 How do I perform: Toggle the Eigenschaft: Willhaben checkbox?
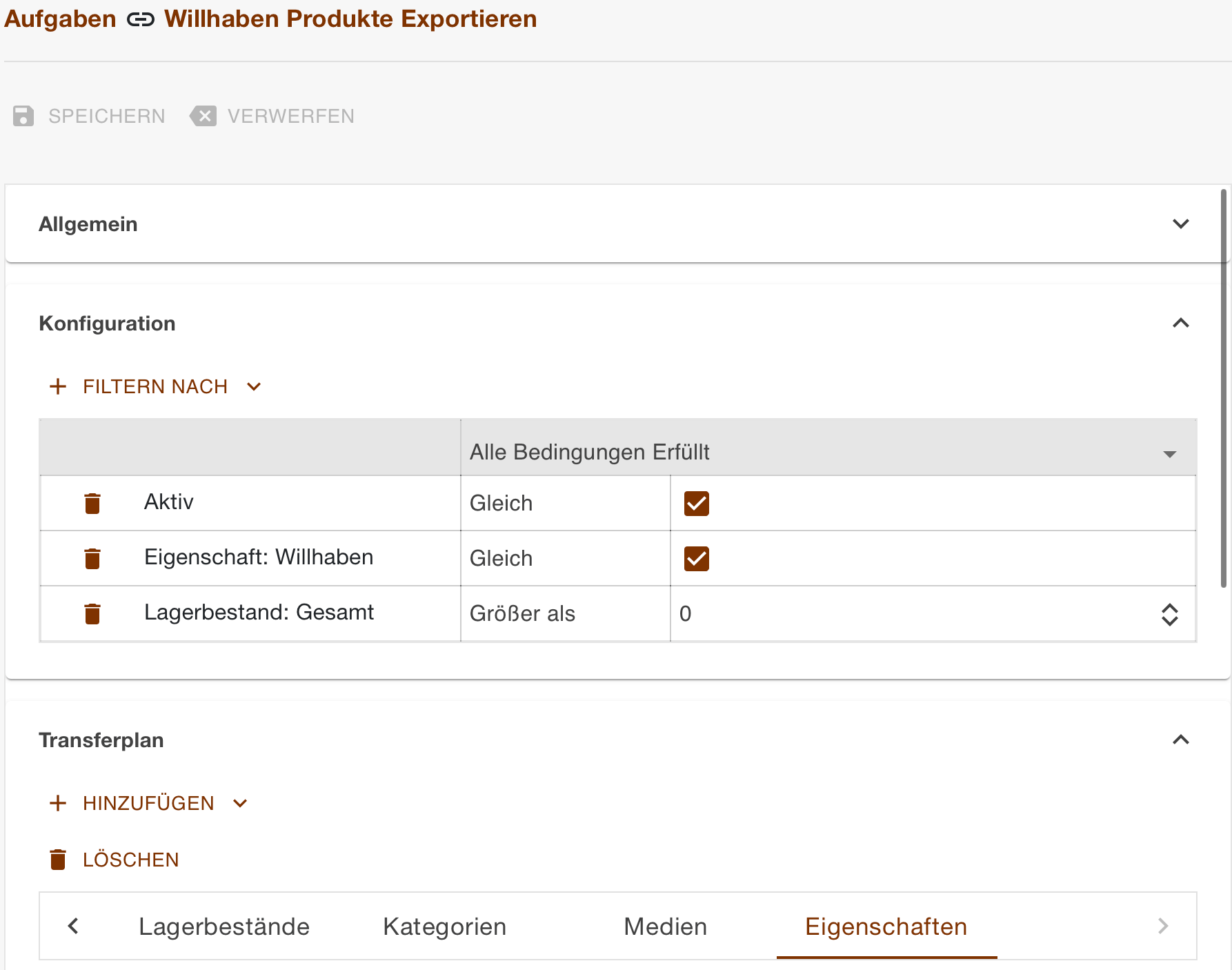click(x=697, y=558)
